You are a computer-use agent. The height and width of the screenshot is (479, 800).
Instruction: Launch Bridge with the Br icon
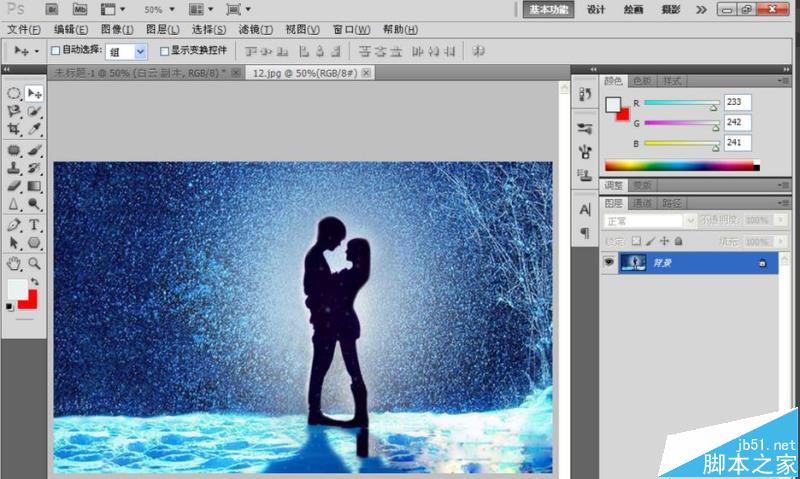52,9
